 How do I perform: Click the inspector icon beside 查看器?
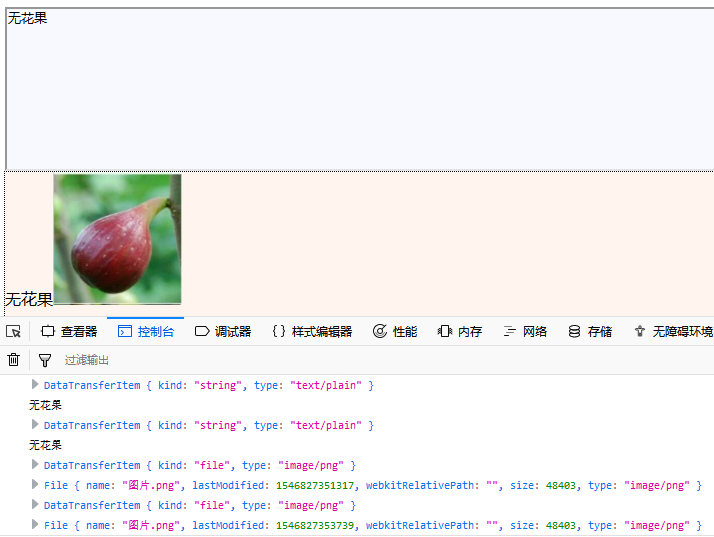[x=48, y=331]
